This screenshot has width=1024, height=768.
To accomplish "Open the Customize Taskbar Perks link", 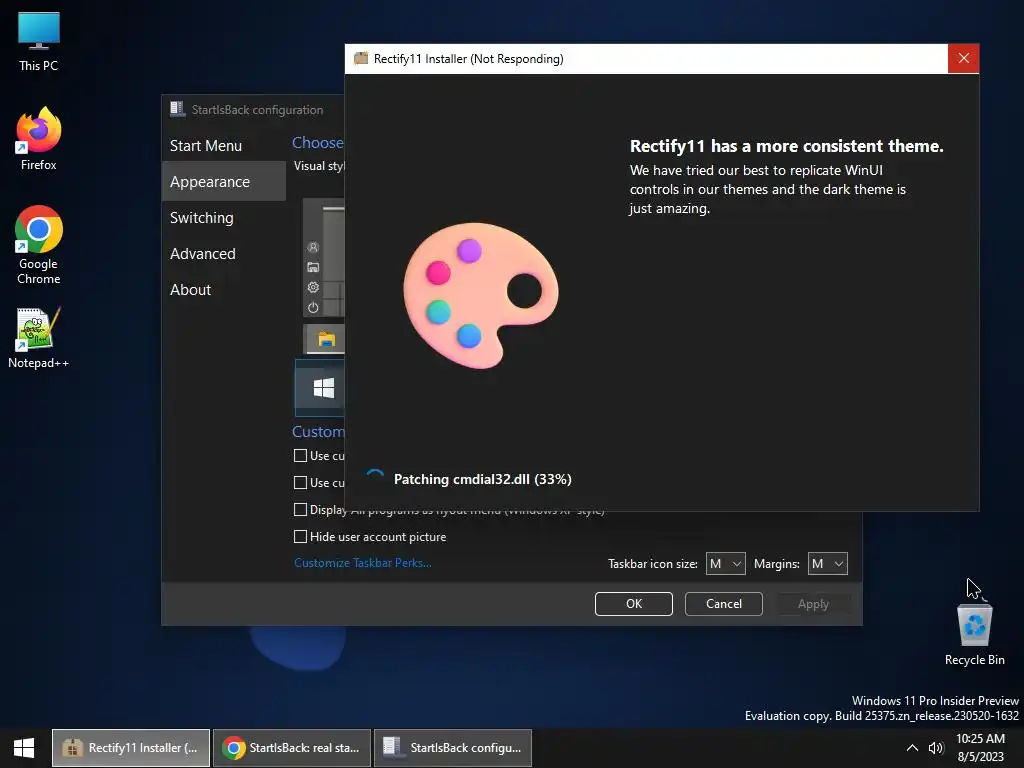I will coord(362,563).
